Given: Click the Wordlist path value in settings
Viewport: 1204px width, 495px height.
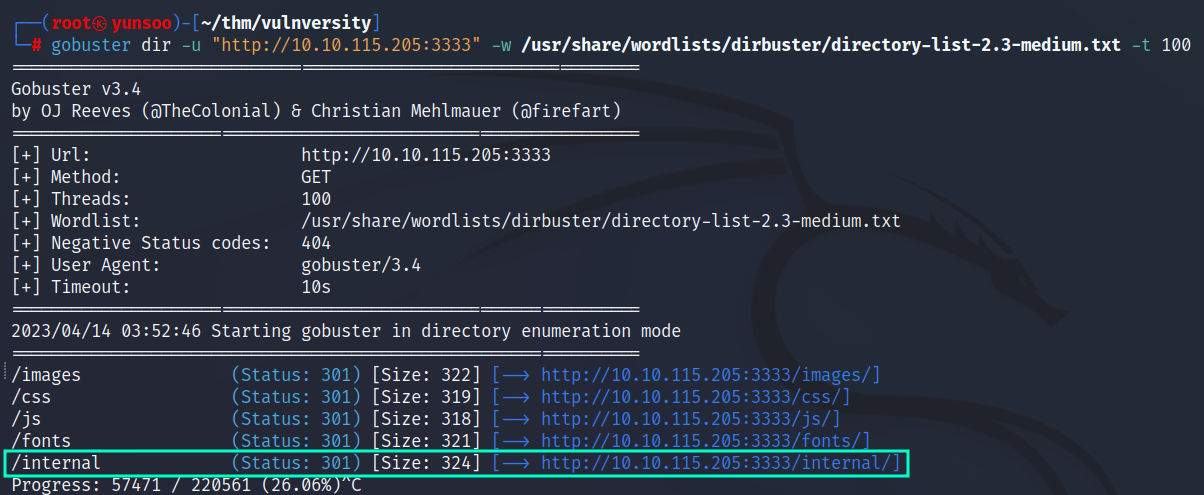Looking at the screenshot, I should [x=601, y=220].
